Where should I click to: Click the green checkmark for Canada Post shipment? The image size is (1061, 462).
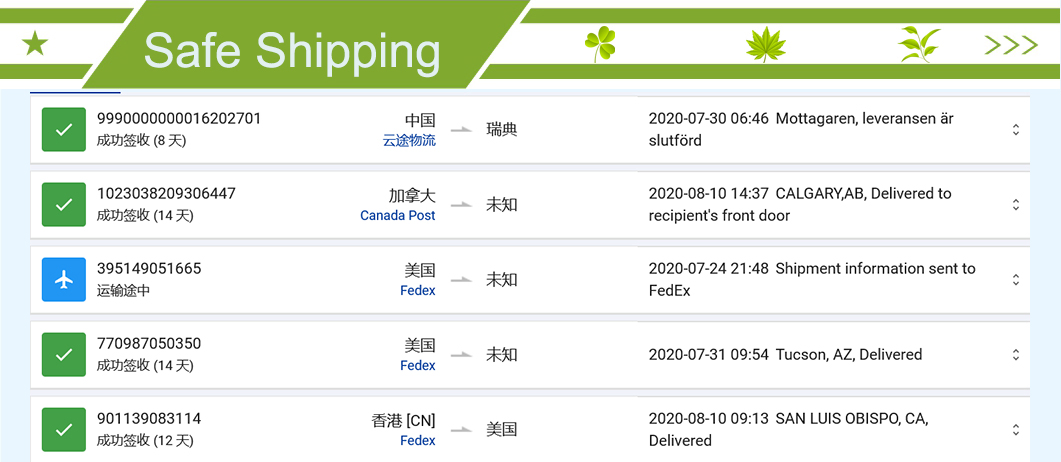tap(64, 204)
